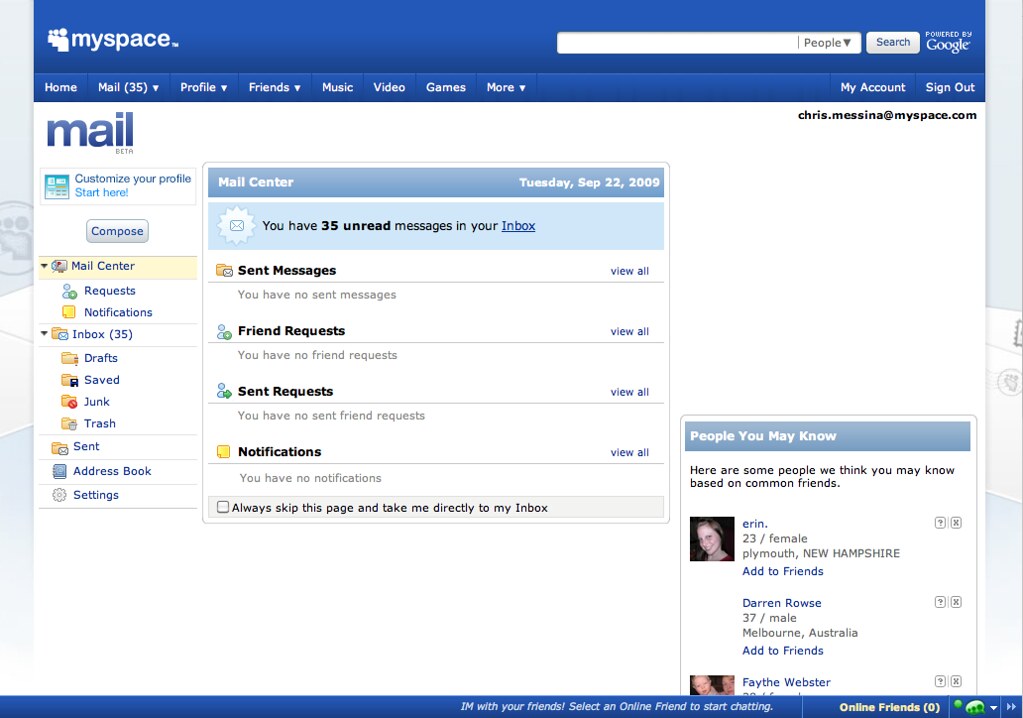The width and height of the screenshot is (1023, 718).
Task: Click the Friend Requests person icon
Action: click(222, 331)
